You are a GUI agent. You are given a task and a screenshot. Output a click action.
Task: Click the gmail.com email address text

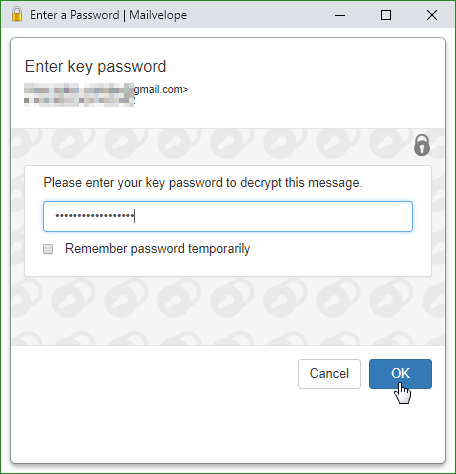point(161,89)
